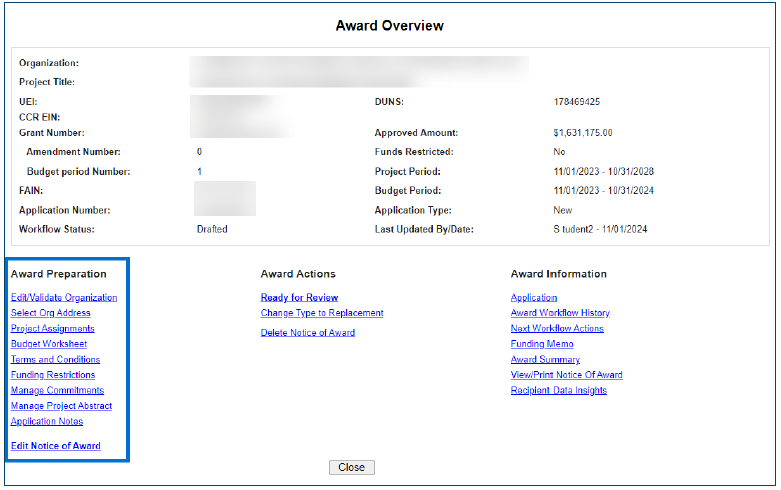Image resolution: width=781 pixels, height=490 pixels.
Task: Open the Budget Worksheet link
Action: (48, 344)
